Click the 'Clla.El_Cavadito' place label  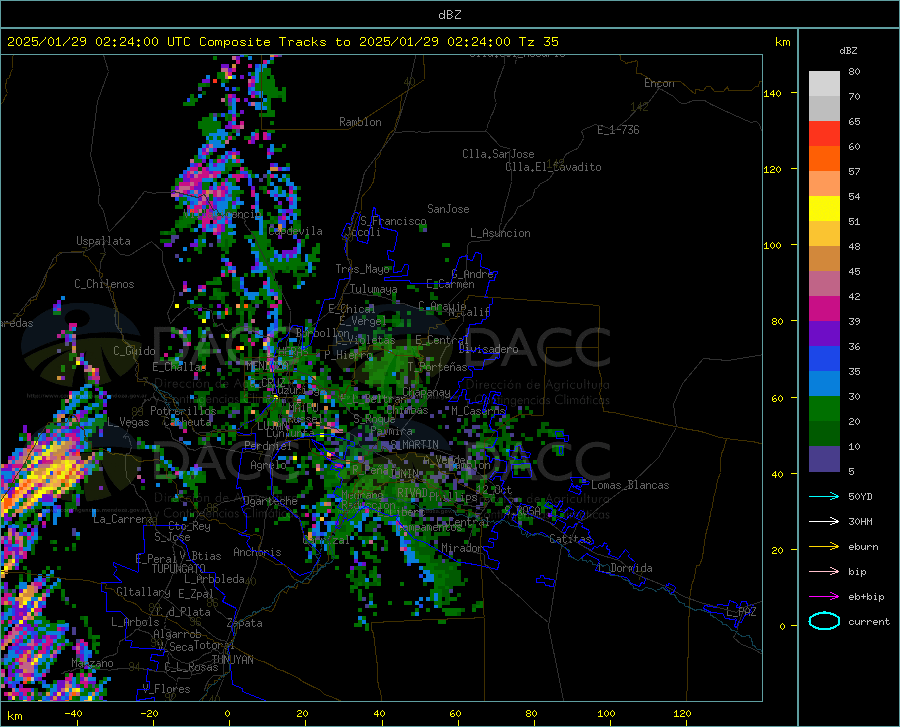pyautogui.click(x=553, y=167)
